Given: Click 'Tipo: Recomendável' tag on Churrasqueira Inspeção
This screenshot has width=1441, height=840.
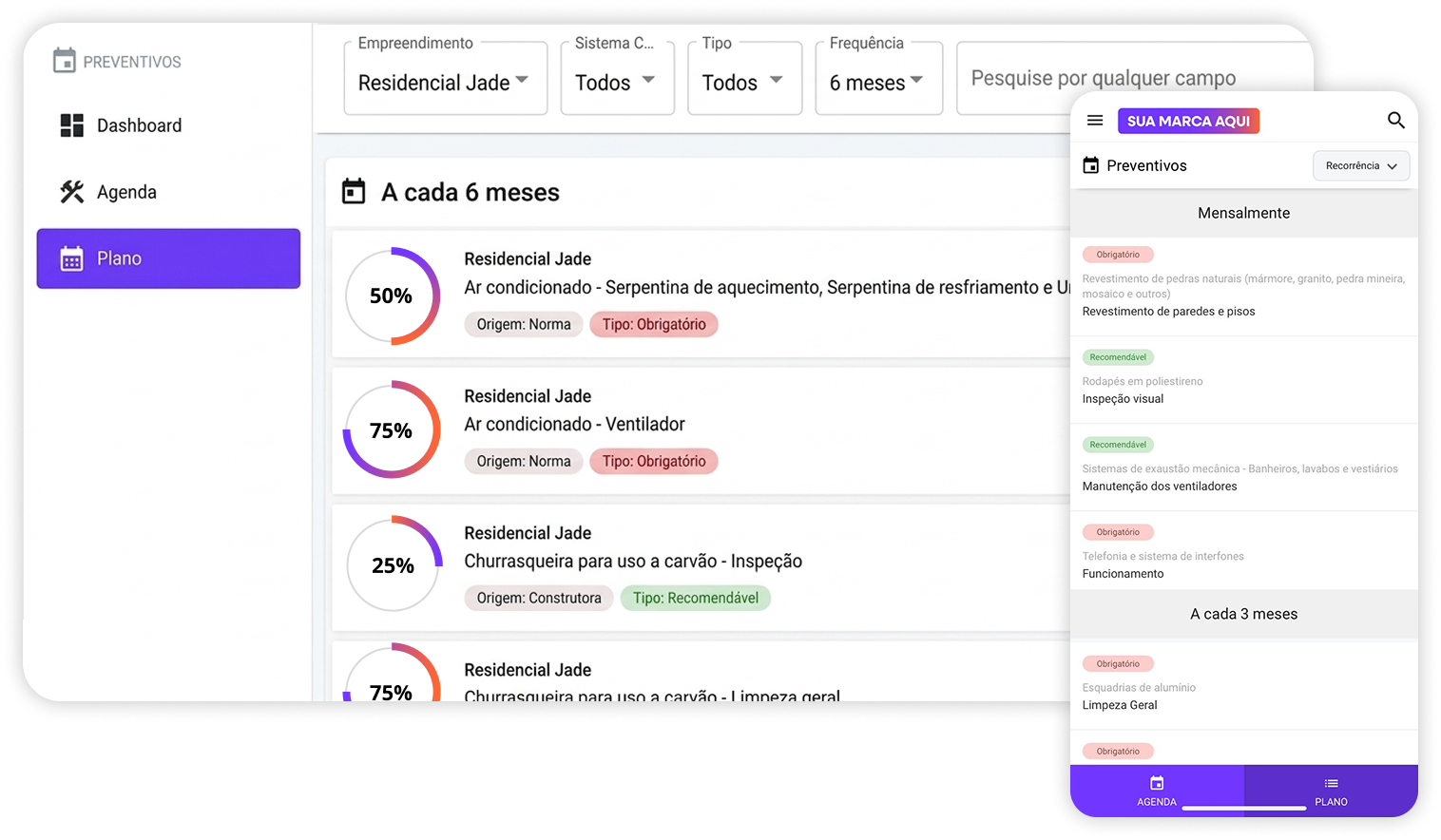Looking at the screenshot, I should pyautogui.click(x=696, y=598).
